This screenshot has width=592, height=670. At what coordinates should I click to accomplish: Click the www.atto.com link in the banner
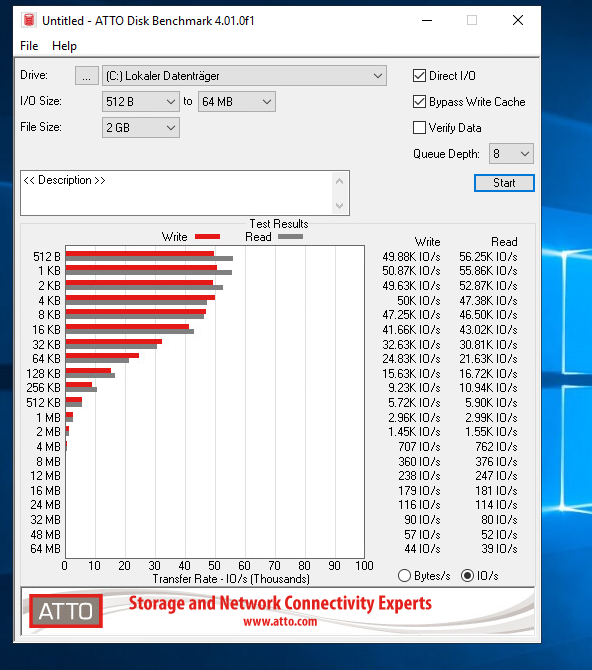(x=280, y=622)
